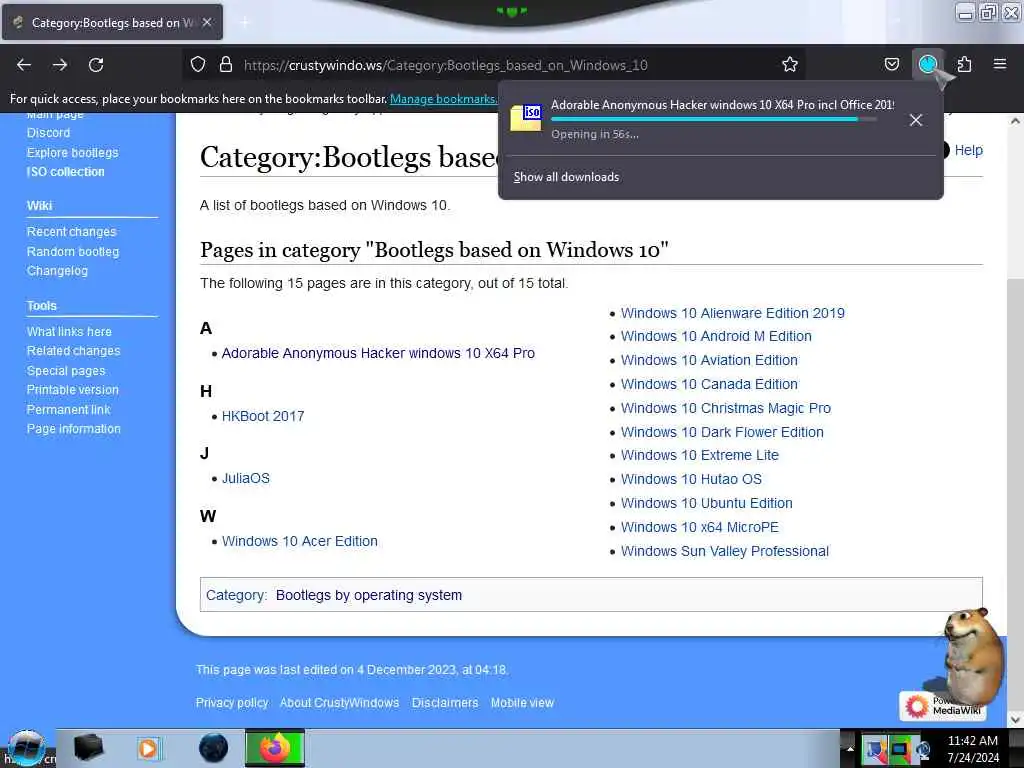The height and width of the screenshot is (768, 1024).
Task: Open the Firefox hamburger menu
Action: pyautogui.click(x=999, y=64)
